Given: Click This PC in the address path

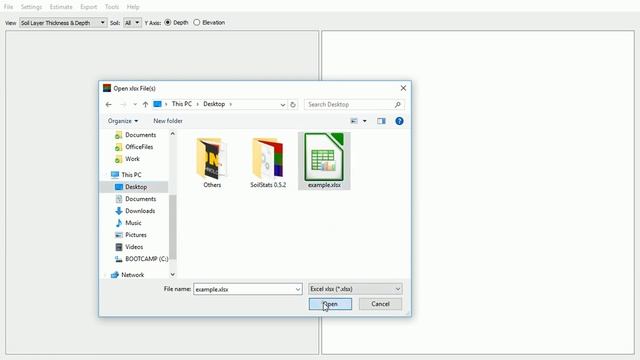Looking at the screenshot, I should (182, 104).
